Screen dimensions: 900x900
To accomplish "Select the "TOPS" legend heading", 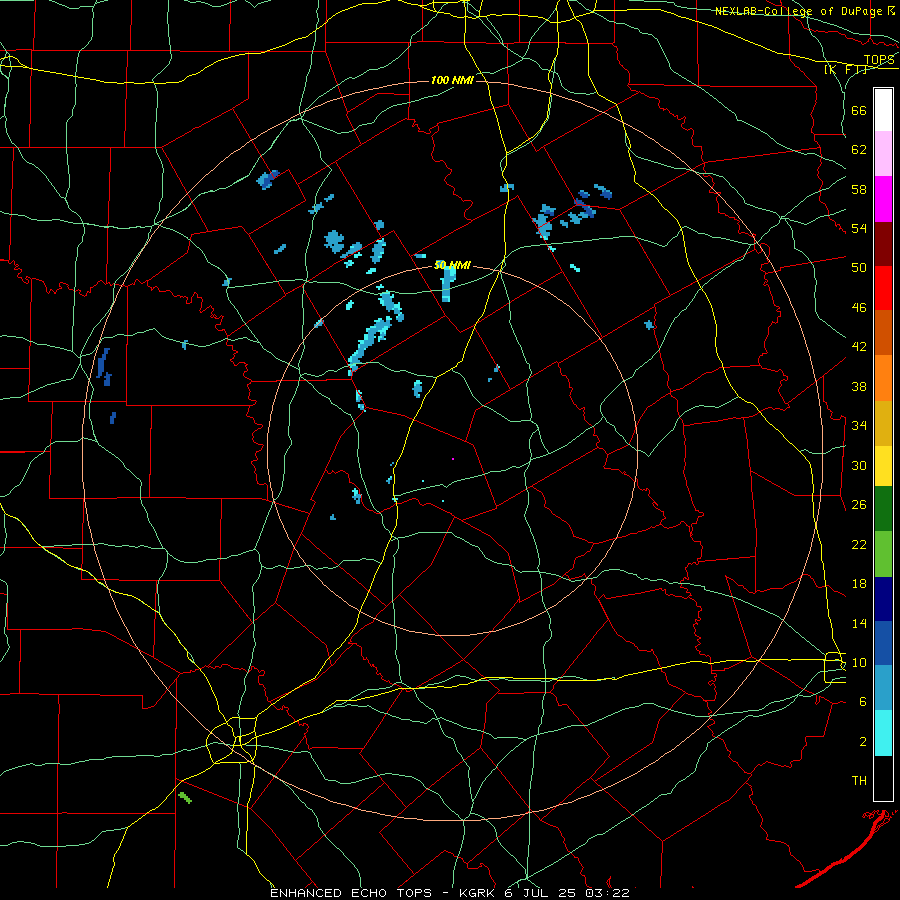I will (x=879, y=59).
